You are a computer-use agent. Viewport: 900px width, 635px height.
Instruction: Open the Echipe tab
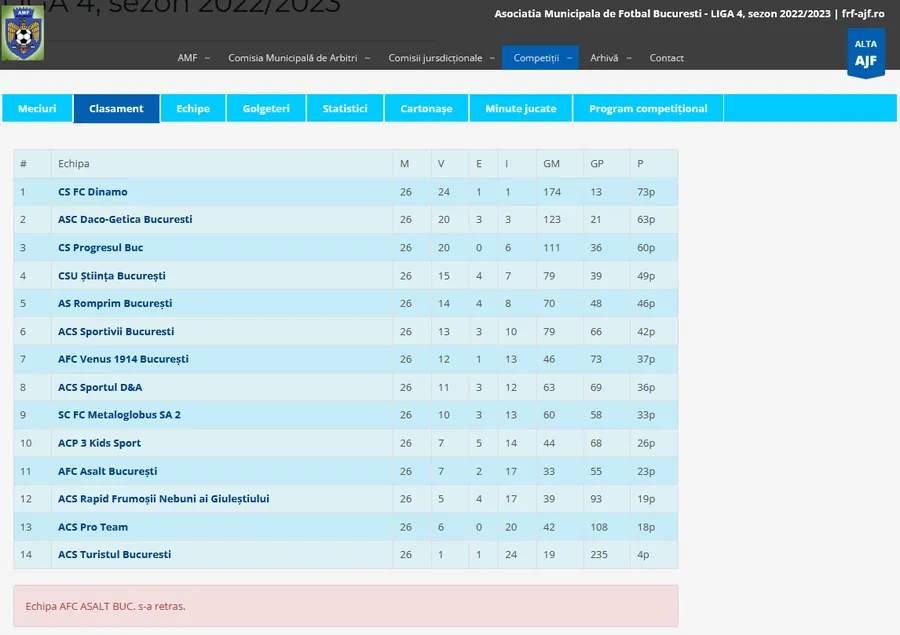click(193, 108)
